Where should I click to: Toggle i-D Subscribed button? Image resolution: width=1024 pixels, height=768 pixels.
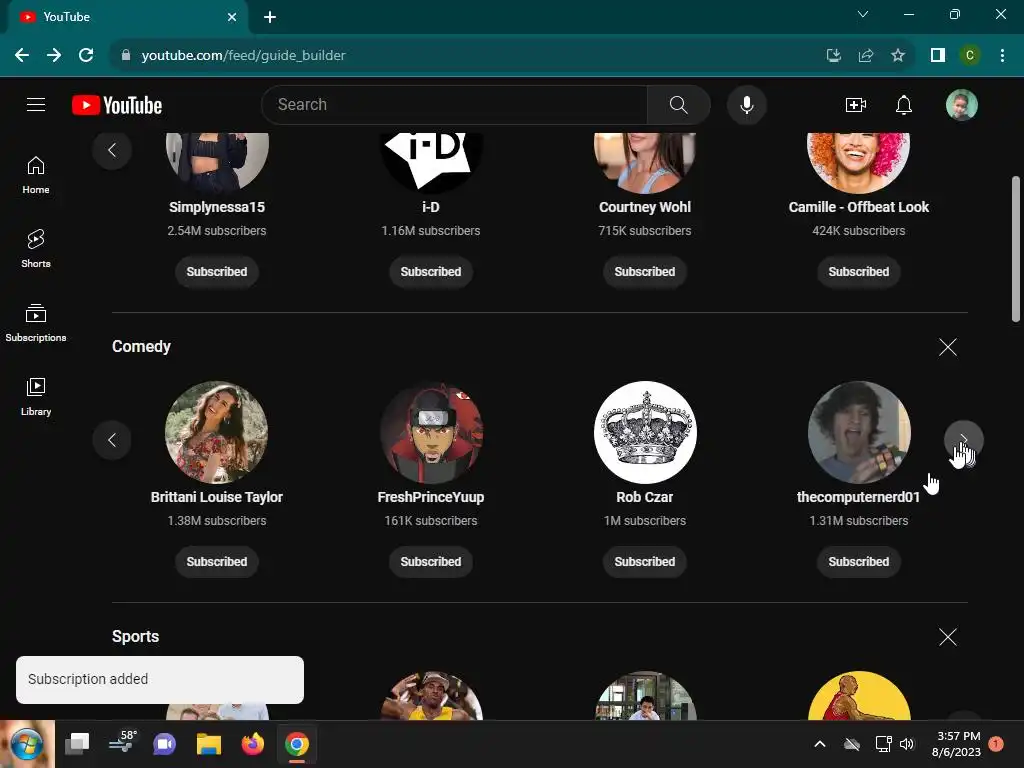(431, 272)
